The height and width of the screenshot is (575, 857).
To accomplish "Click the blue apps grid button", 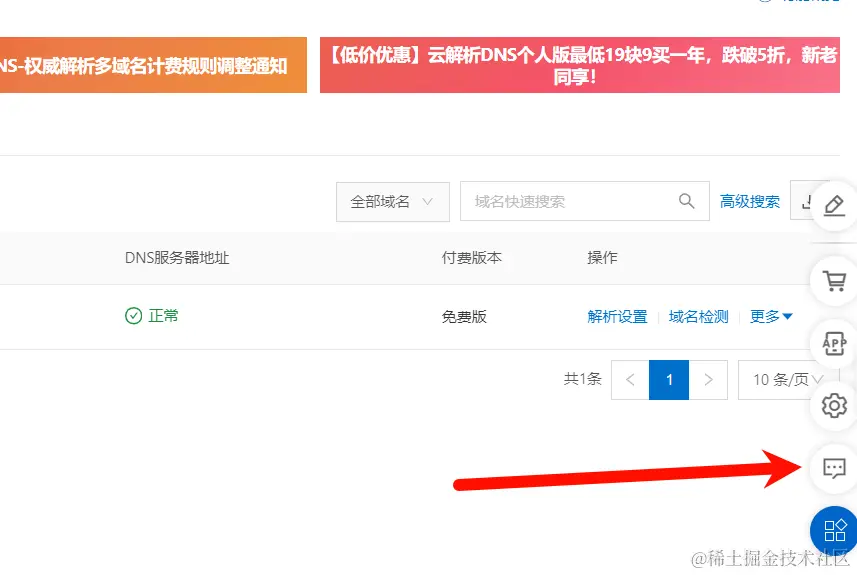I will coord(834,530).
